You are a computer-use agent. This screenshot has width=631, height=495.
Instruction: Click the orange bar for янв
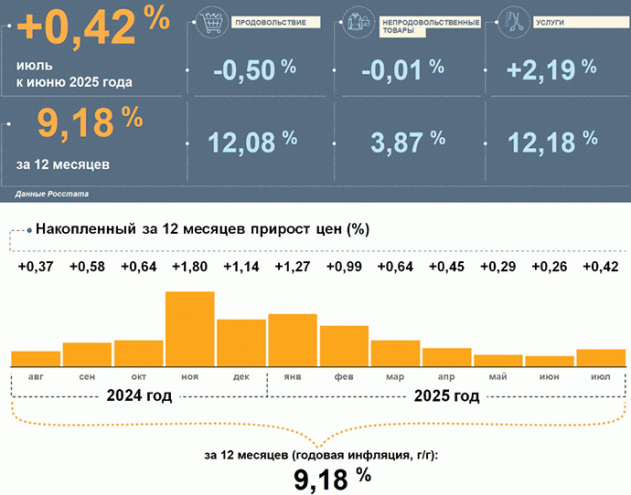[x=293, y=341]
